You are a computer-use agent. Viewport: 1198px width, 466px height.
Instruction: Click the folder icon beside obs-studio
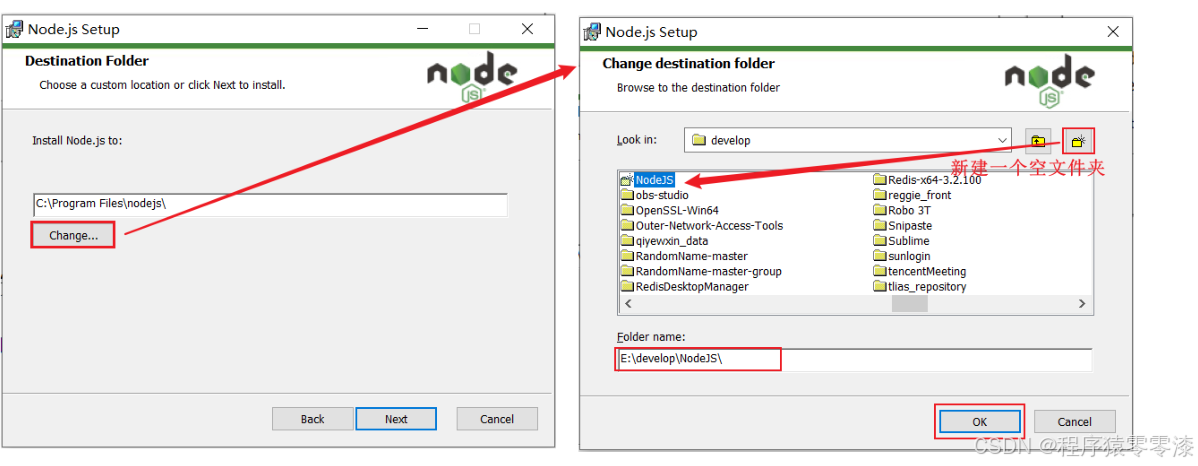click(627, 195)
